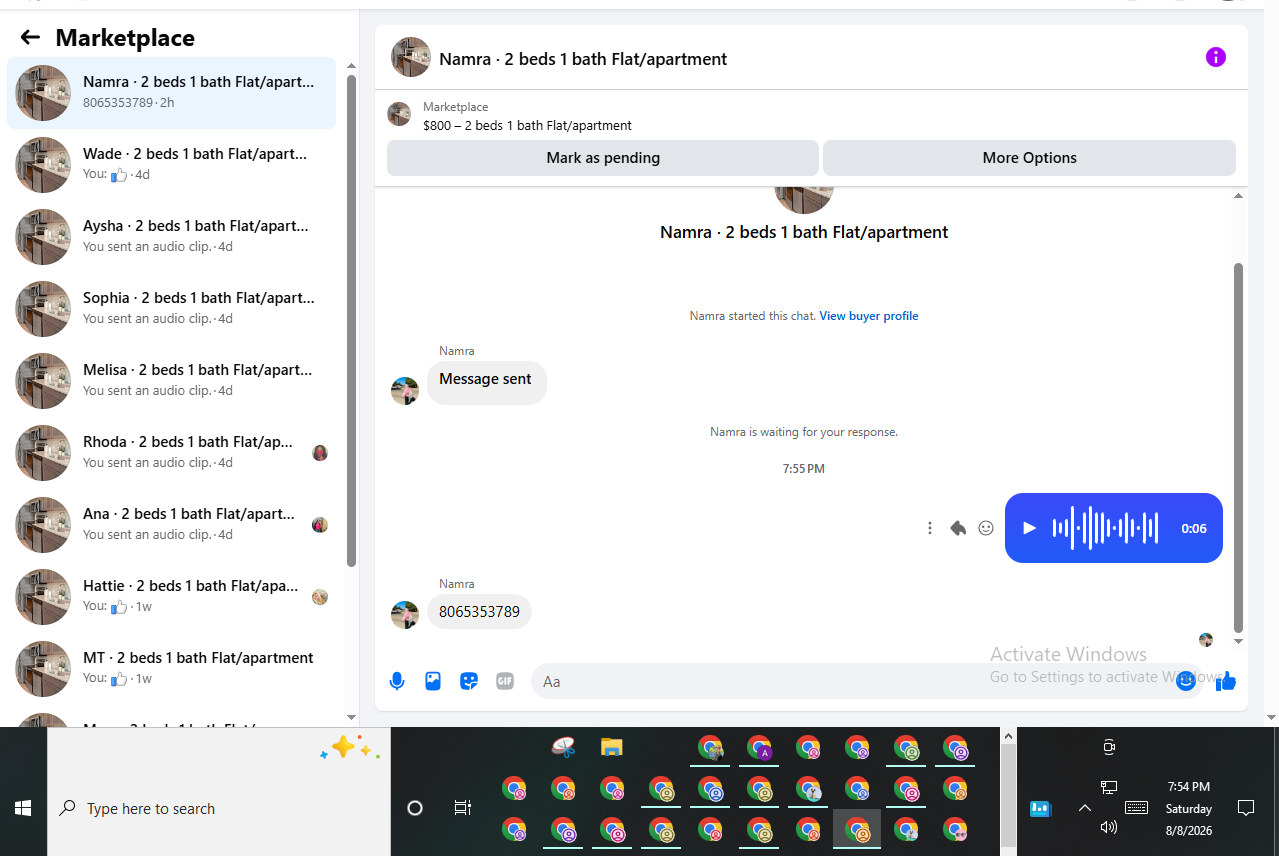Image resolution: width=1279 pixels, height=856 pixels.
Task: Click the seen receipt avatar under chat
Action: [1206, 640]
